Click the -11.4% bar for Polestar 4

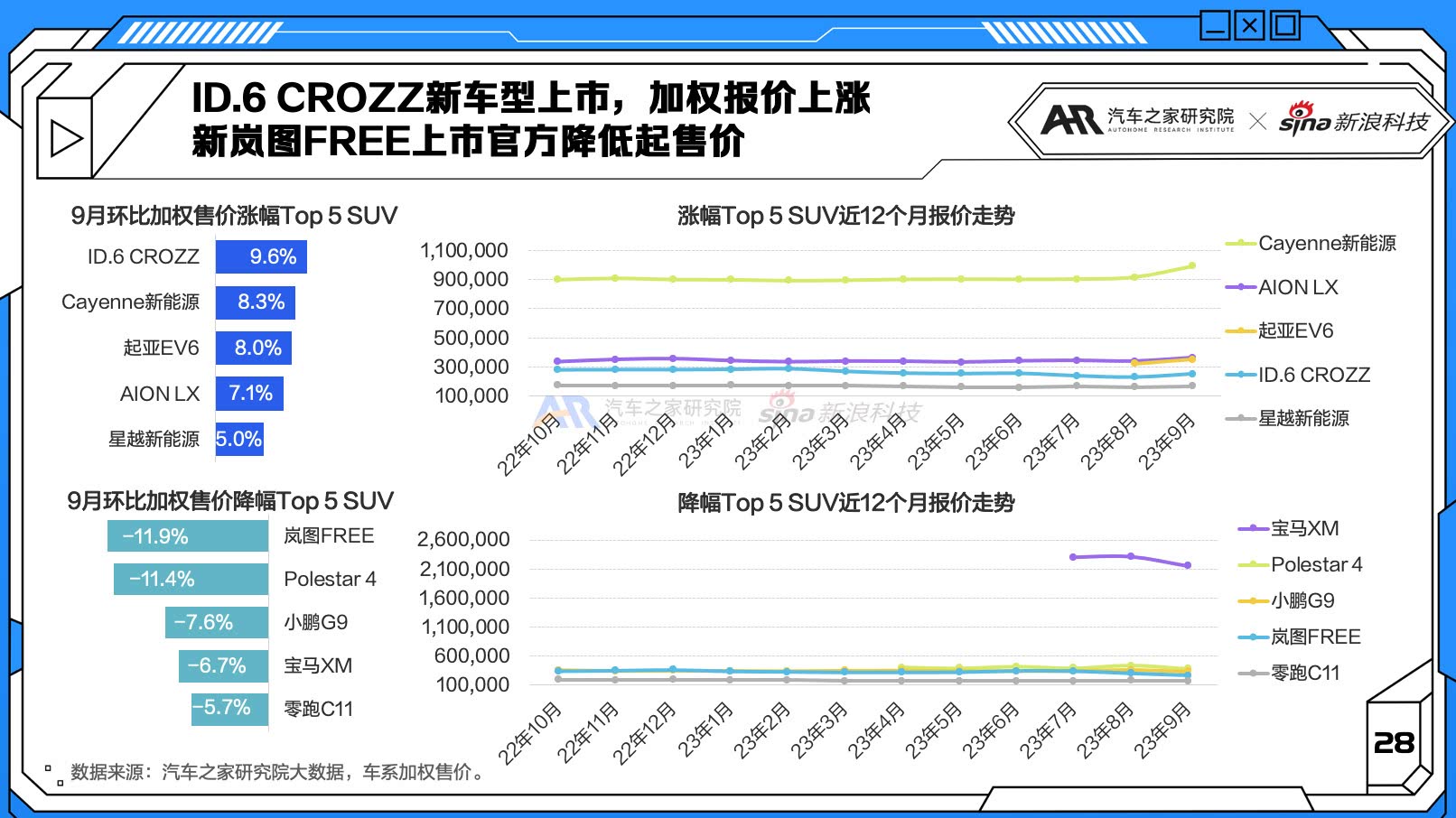point(191,580)
